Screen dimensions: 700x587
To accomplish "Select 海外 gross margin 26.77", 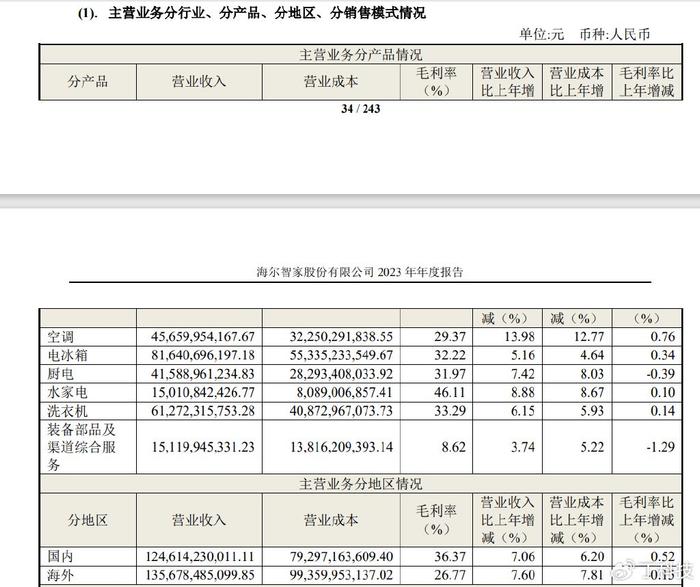I will (450, 575).
